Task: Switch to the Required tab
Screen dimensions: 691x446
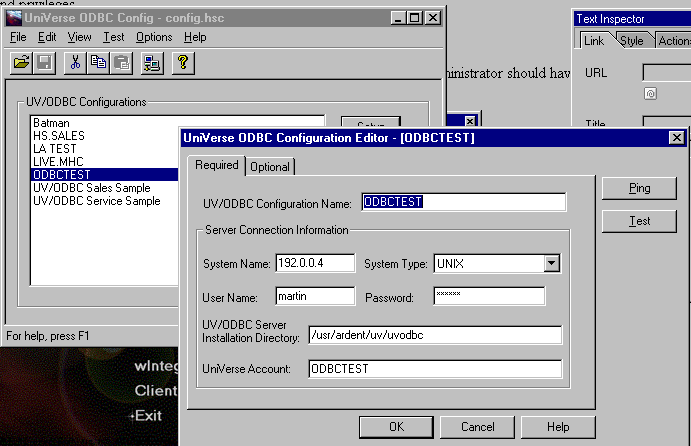Action: (x=216, y=165)
